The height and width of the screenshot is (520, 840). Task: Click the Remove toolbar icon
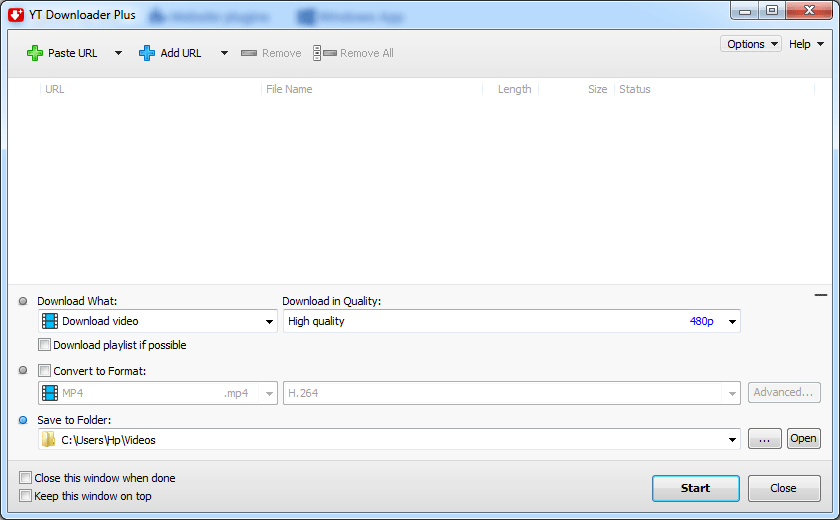click(x=249, y=53)
